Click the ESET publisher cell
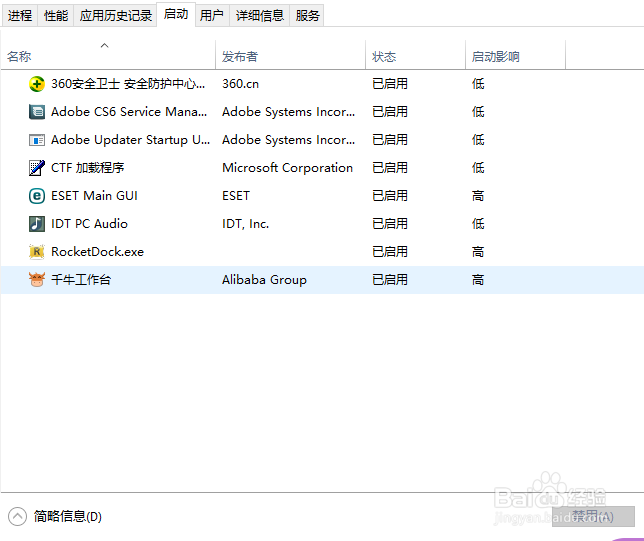Viewport: 644px width, 541px height. click(236, 196)
